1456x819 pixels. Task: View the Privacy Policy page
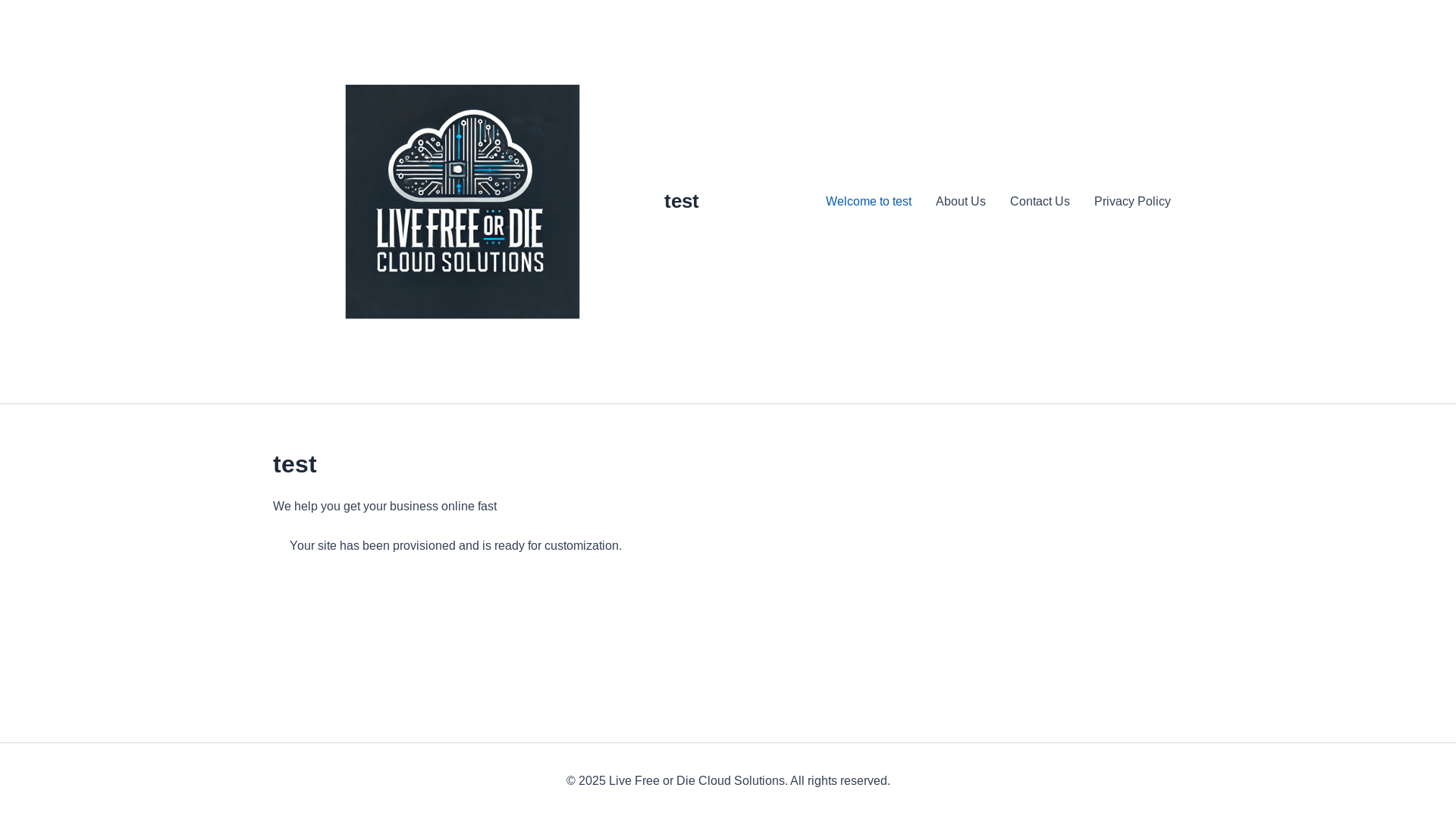point(1132,202)
